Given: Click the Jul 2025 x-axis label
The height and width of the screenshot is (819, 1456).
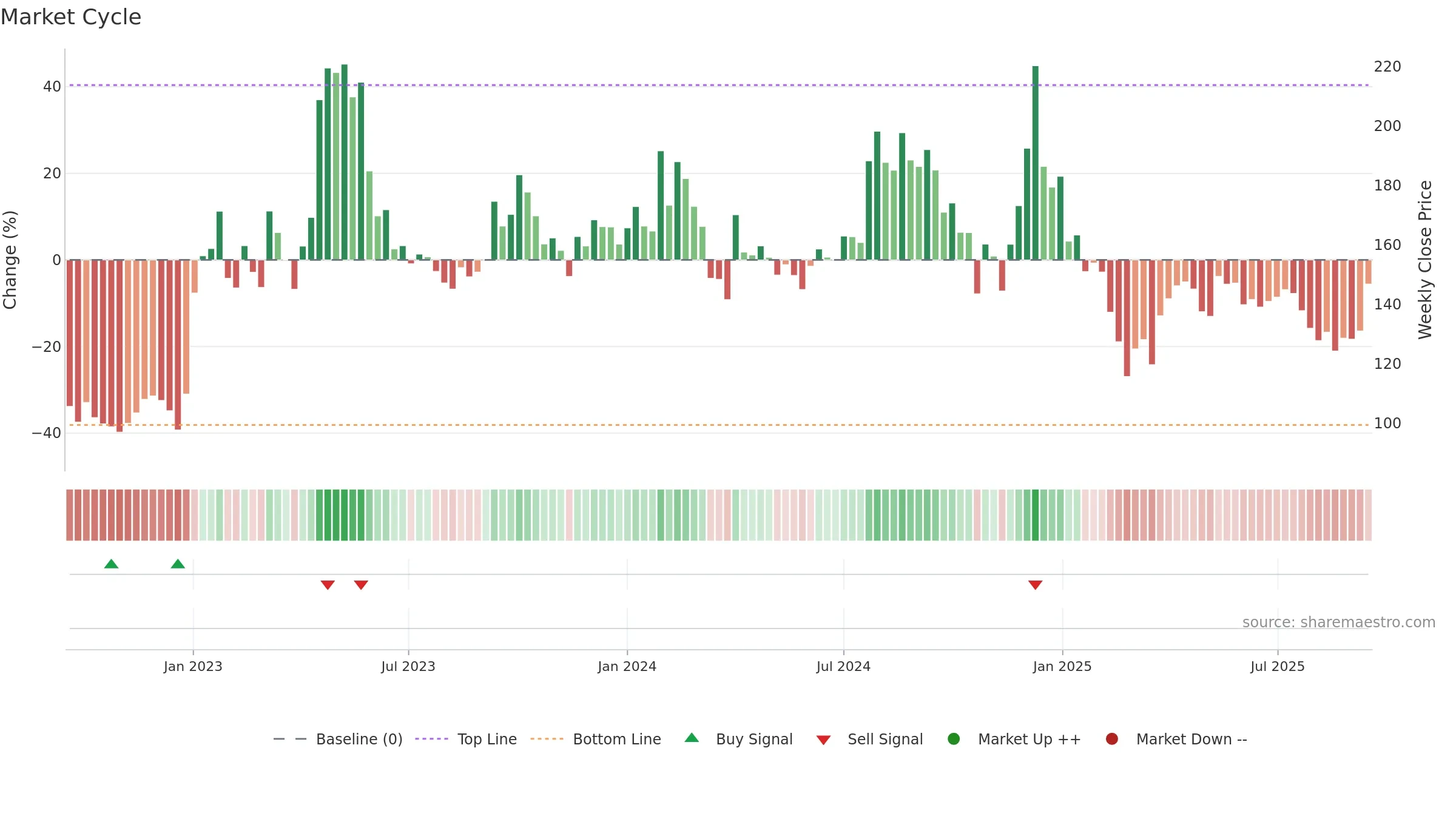Looking at the screenshot, I should click(x=1278, y=667).
